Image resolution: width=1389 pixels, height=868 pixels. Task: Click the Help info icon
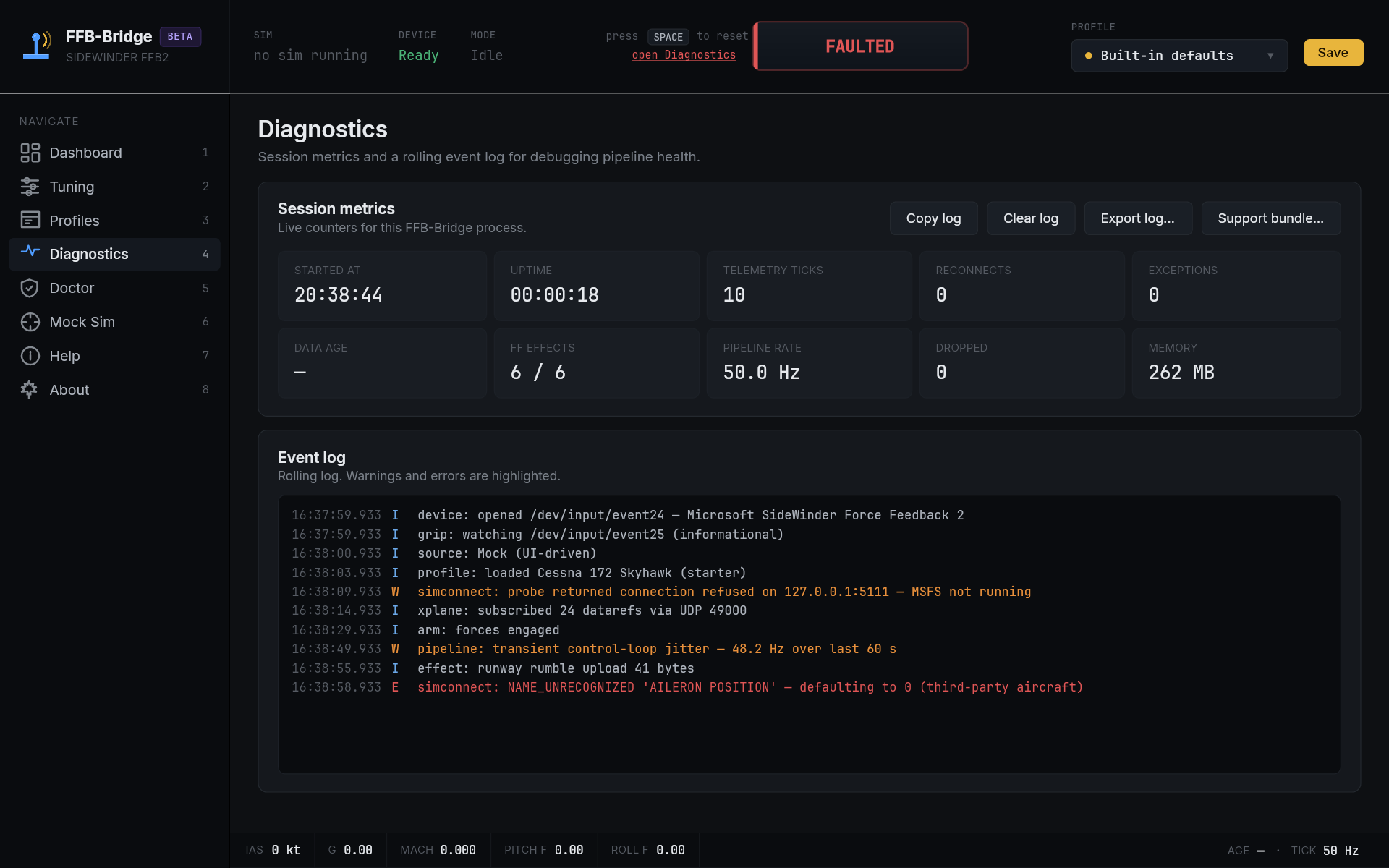click(30, 356)
